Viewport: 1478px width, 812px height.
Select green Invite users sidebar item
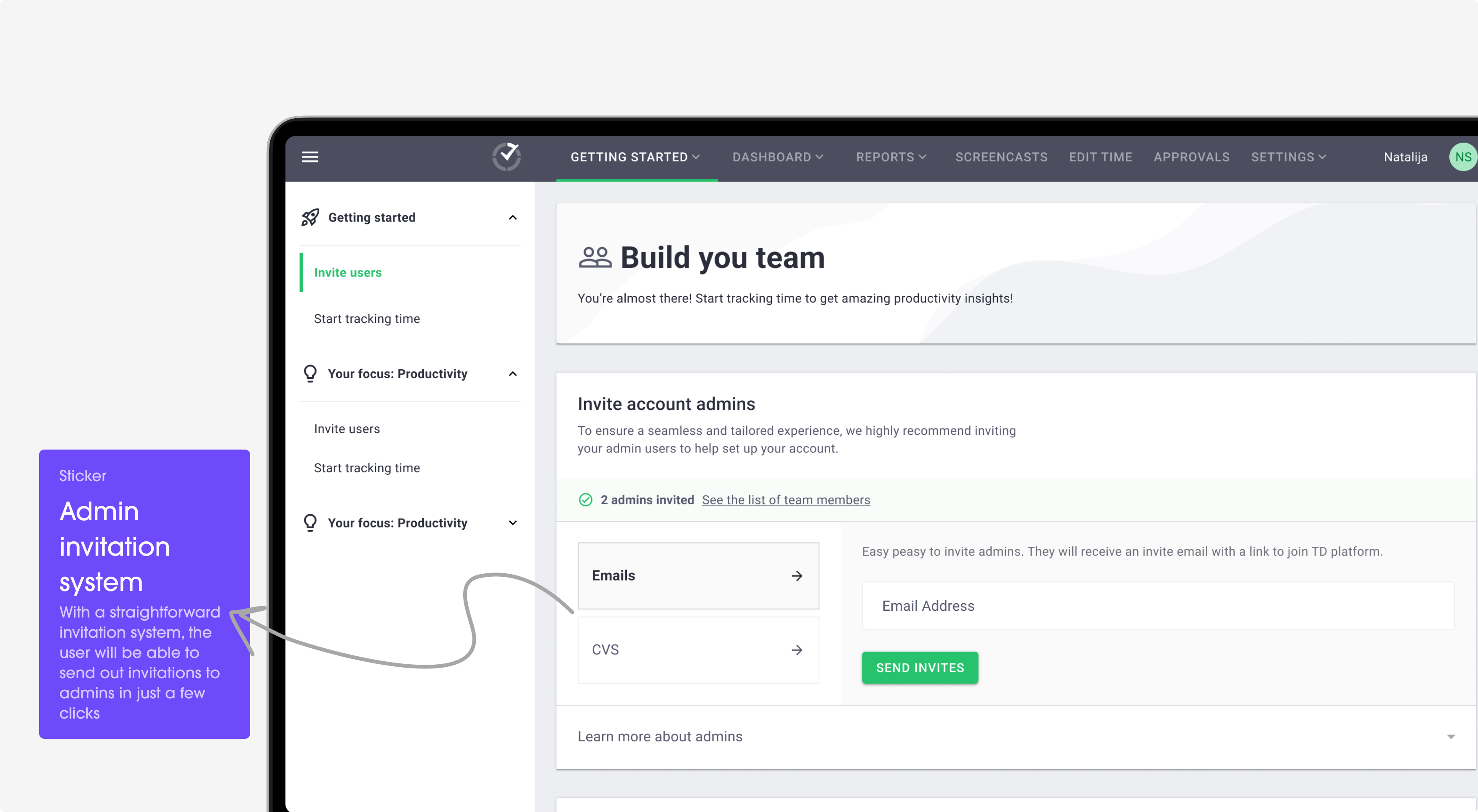348,272
